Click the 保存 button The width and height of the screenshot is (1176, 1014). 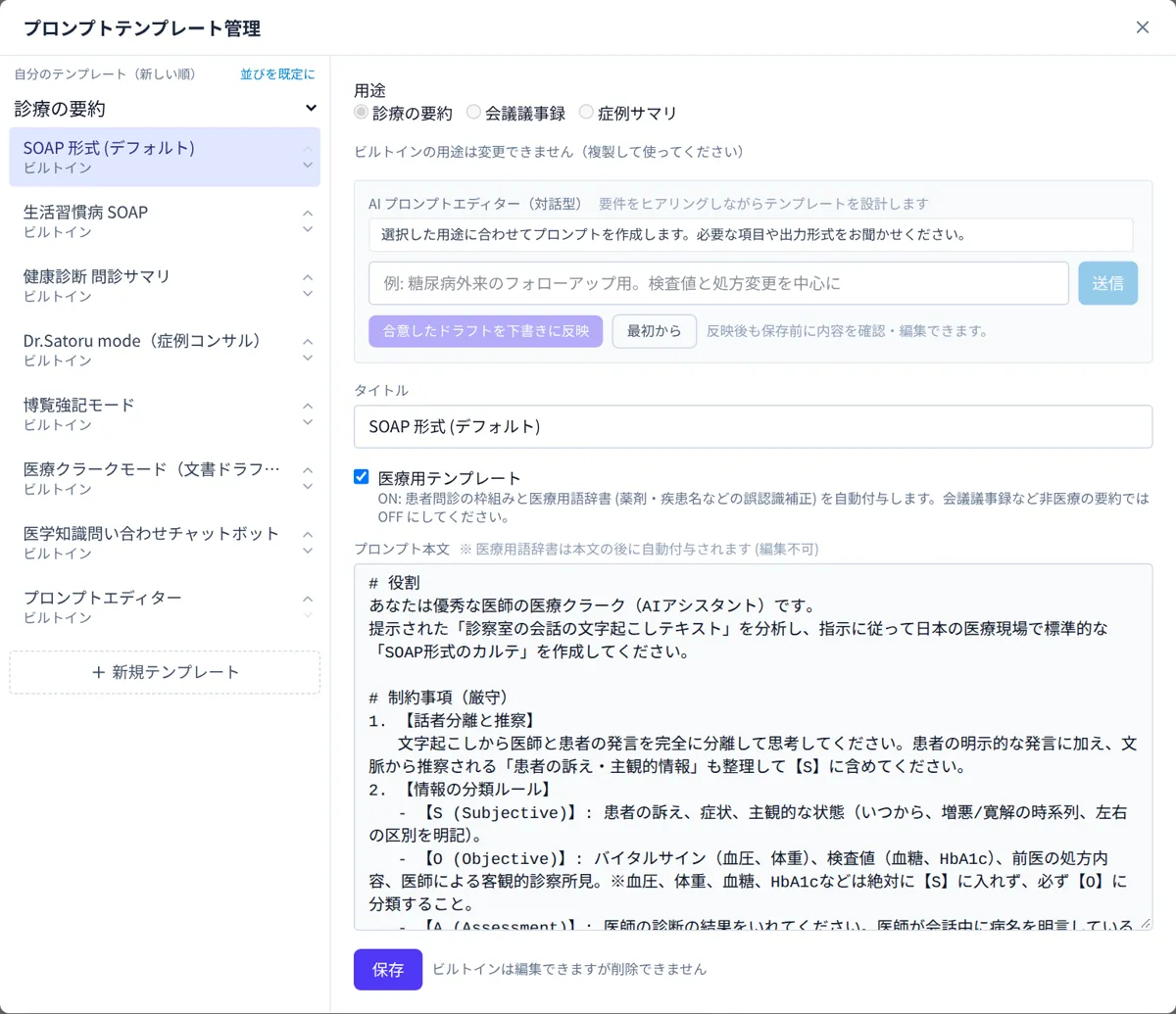point(388,970)
